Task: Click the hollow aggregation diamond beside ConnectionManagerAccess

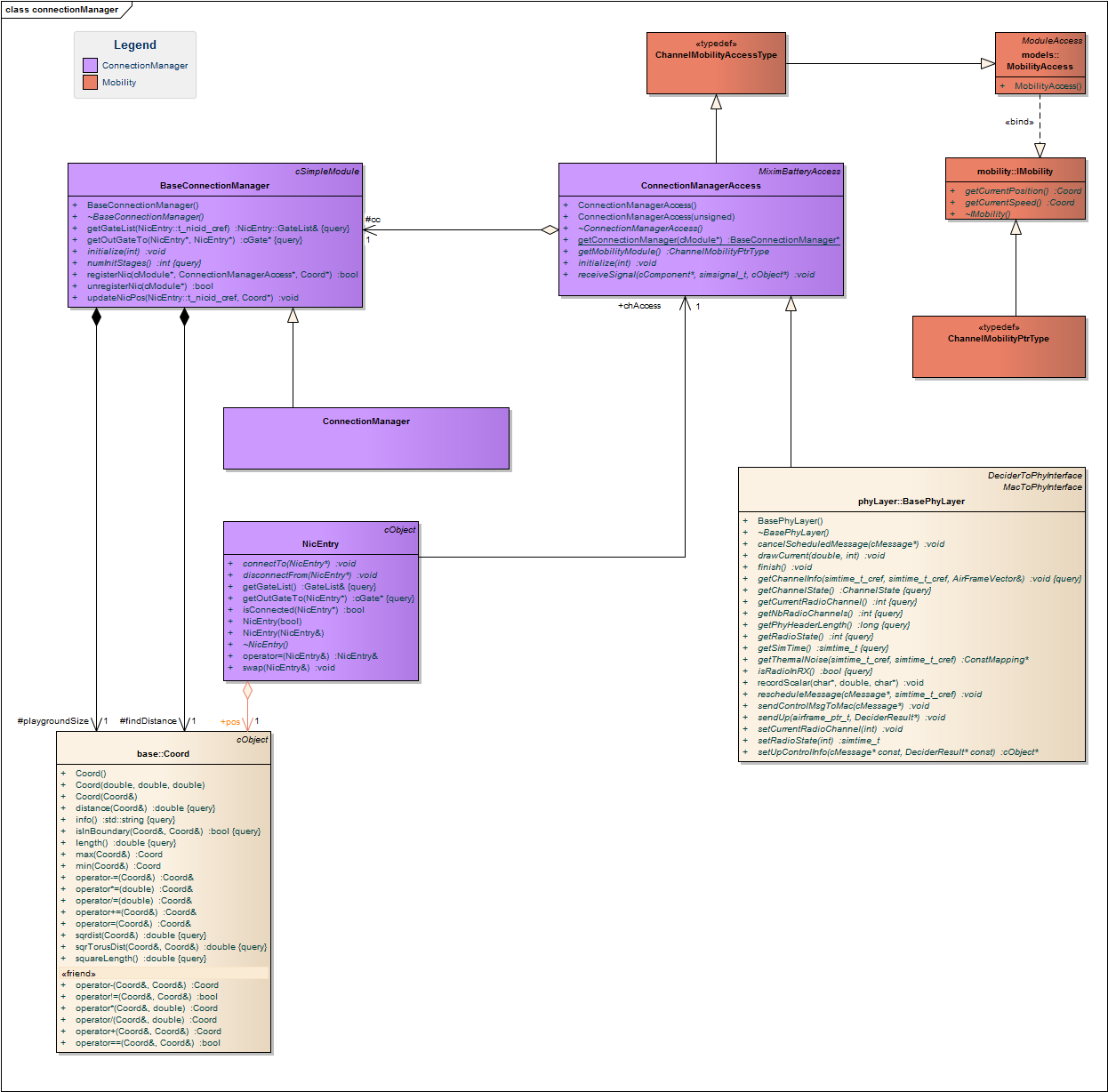Action: (550, 229)
